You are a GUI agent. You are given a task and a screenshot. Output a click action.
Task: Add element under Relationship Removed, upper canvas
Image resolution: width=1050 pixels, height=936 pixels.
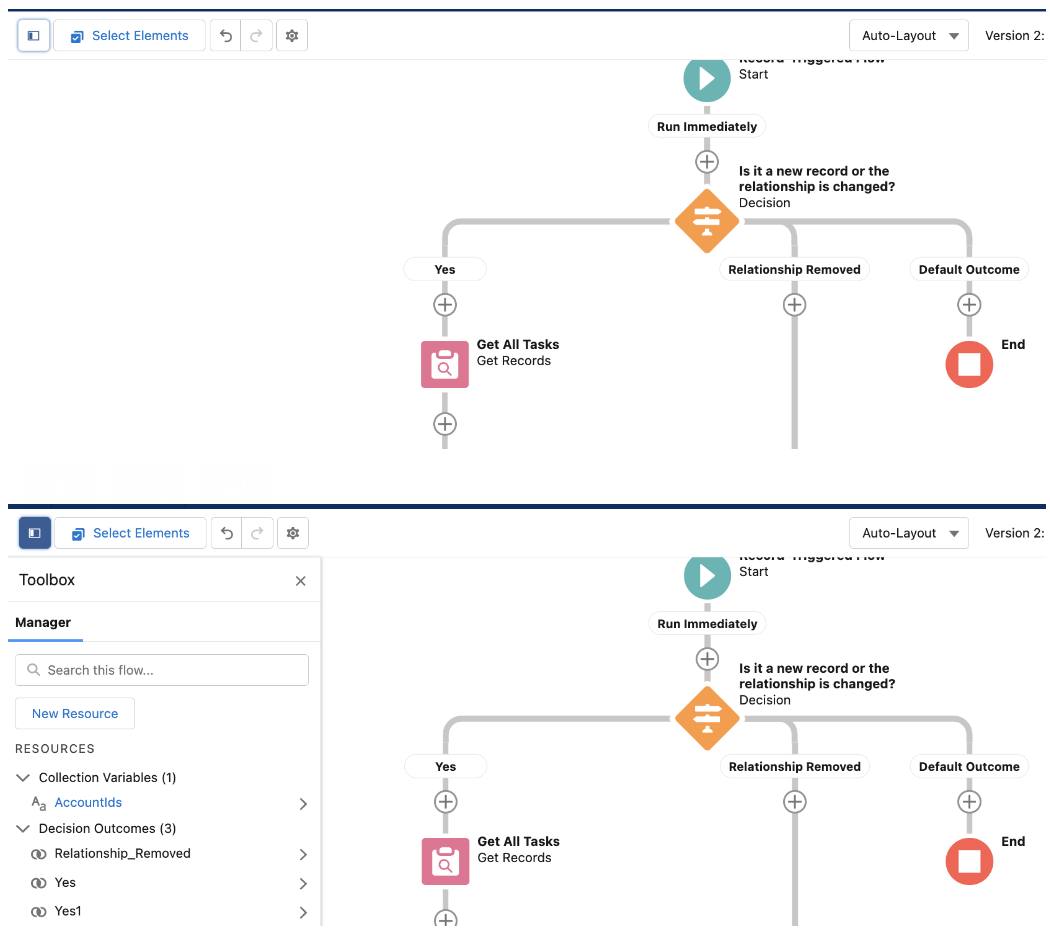(794, 305)
